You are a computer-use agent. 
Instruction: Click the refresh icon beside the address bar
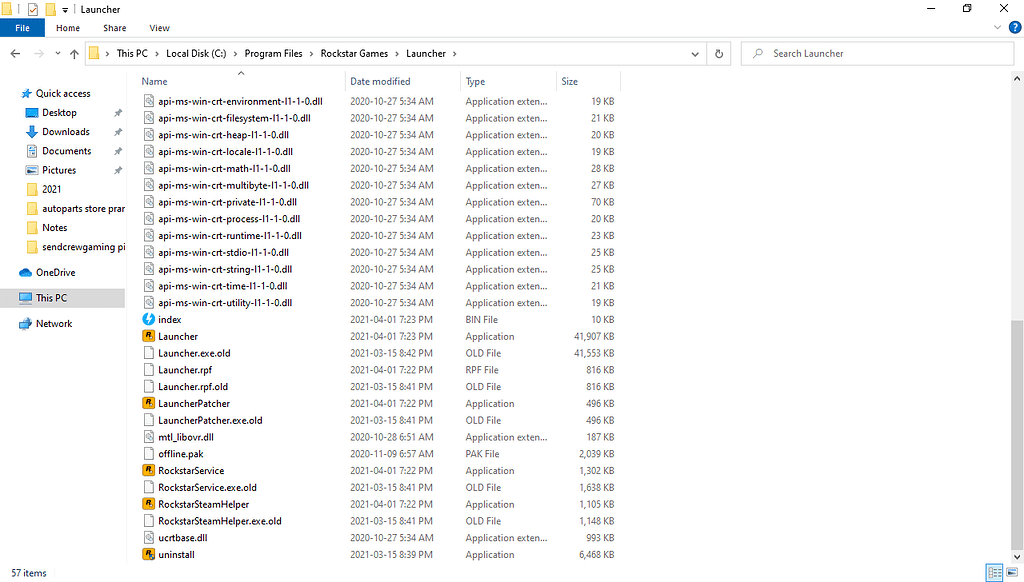point(719,53)
